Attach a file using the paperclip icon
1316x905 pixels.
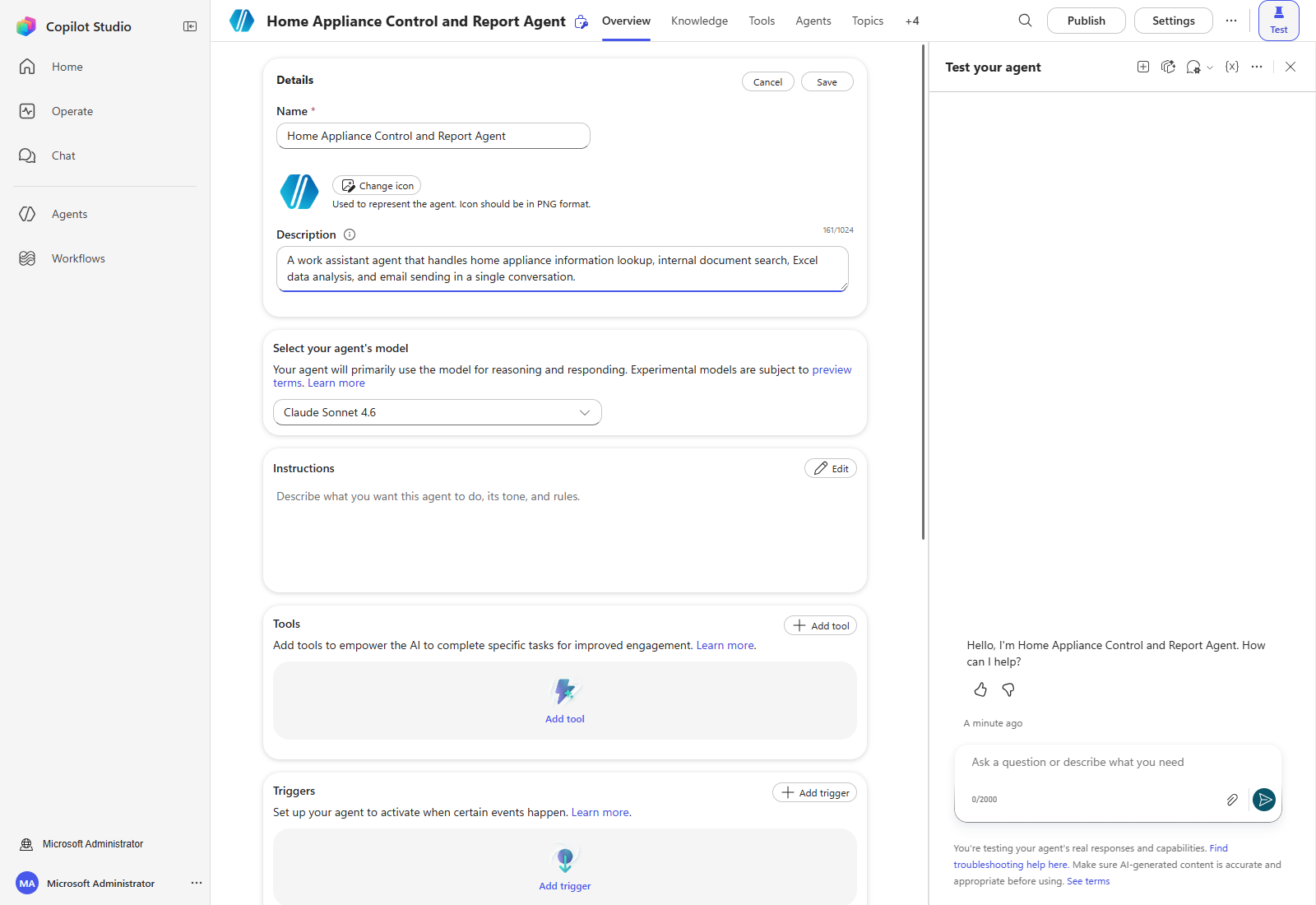tap(1232, 800)
